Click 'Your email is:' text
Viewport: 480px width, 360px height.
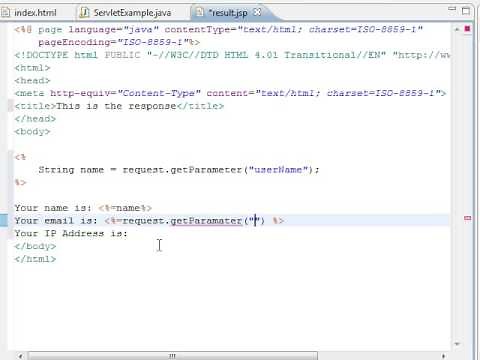click(56, 221)
